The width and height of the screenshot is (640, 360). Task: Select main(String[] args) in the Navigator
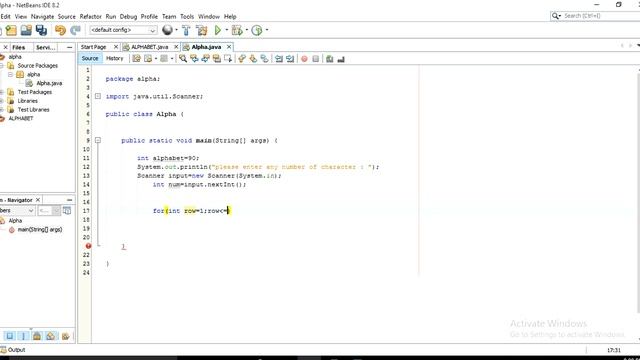(40, 230)
